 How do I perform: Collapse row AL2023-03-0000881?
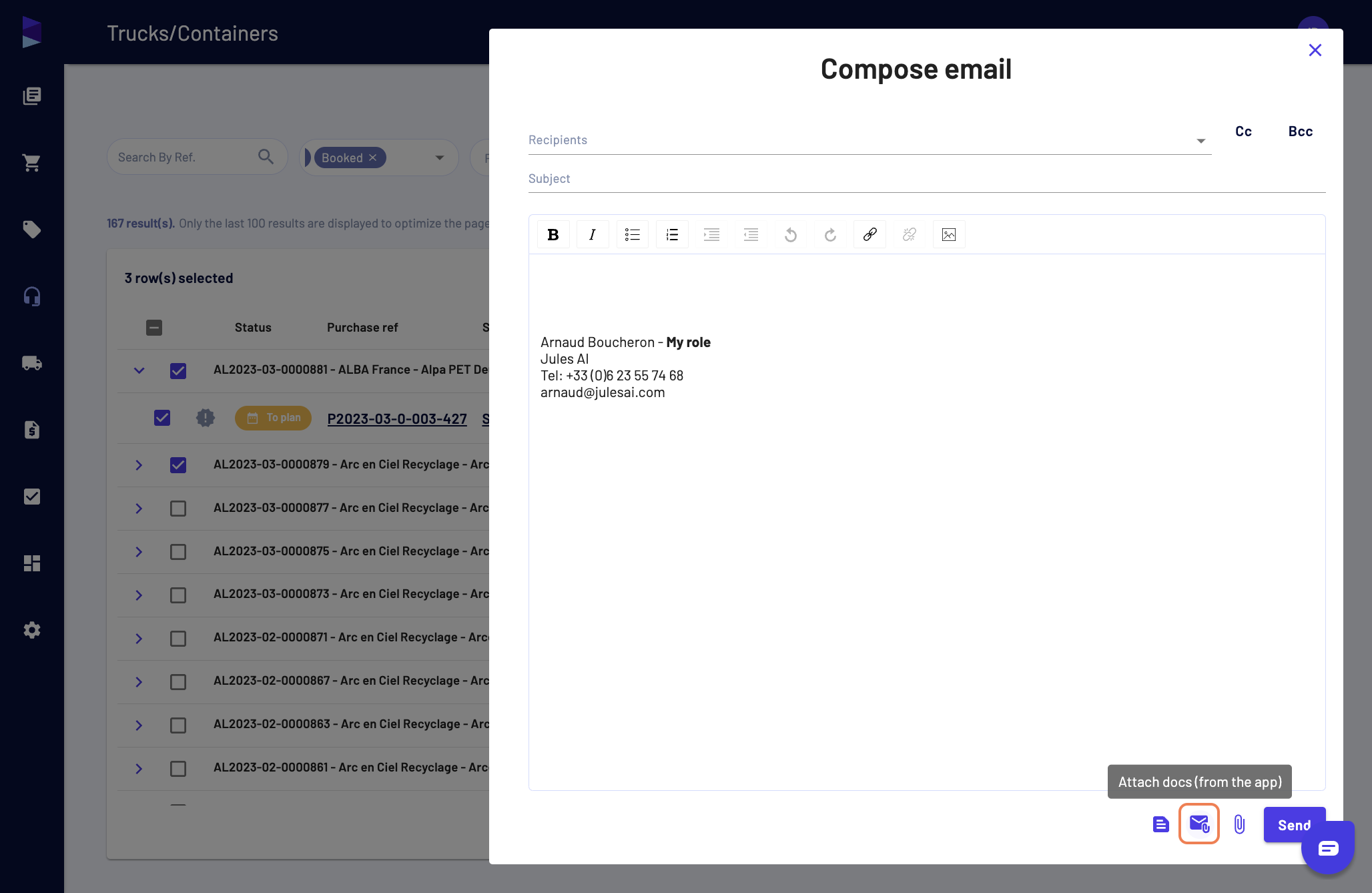point(139,370)
